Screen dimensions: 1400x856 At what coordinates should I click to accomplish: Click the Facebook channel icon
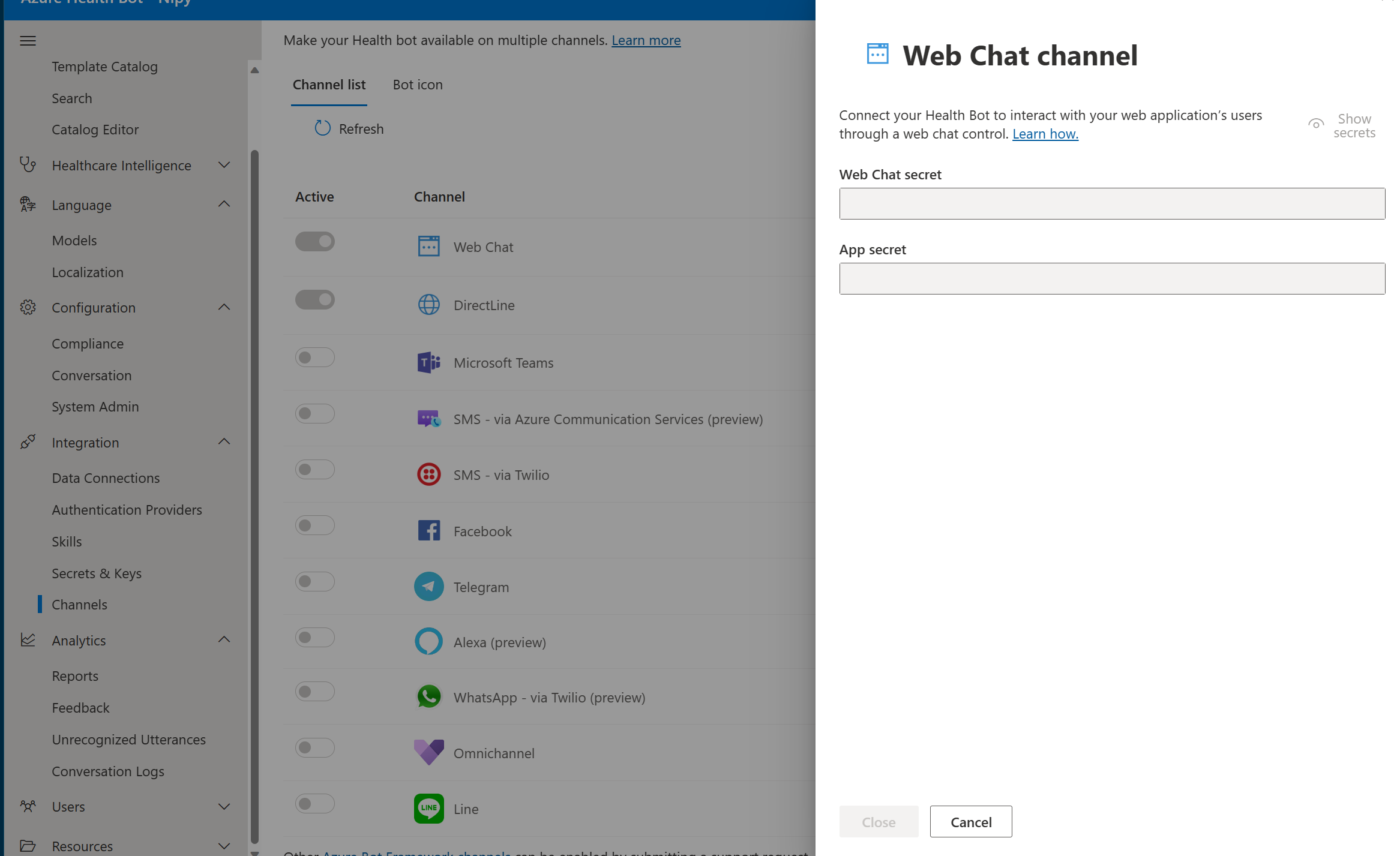(x=428, y=530)
